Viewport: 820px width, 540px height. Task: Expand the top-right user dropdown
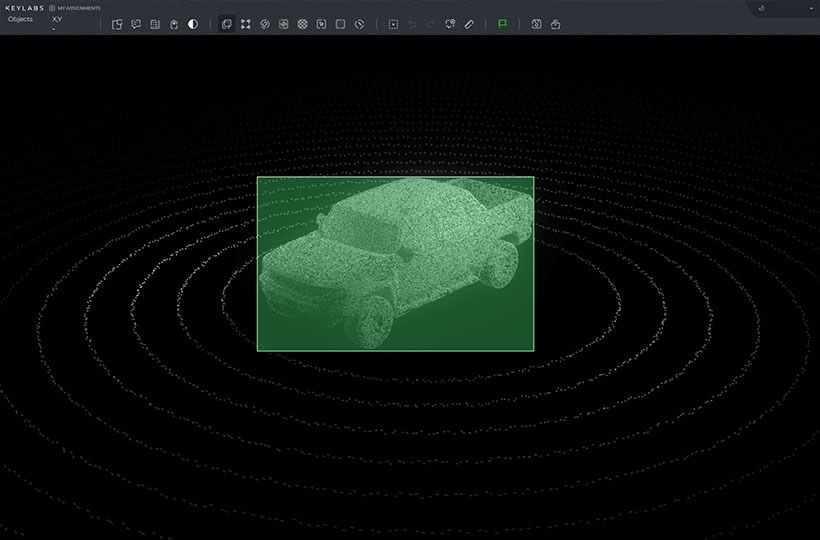point(811,8)
